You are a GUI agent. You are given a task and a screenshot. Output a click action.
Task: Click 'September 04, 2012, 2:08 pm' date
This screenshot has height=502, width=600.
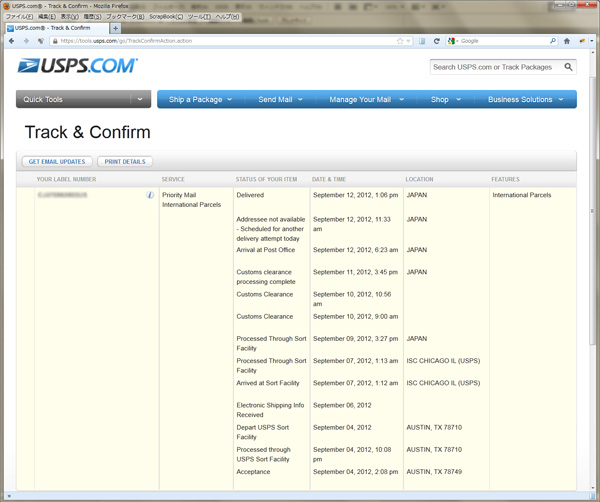[355, 472]
